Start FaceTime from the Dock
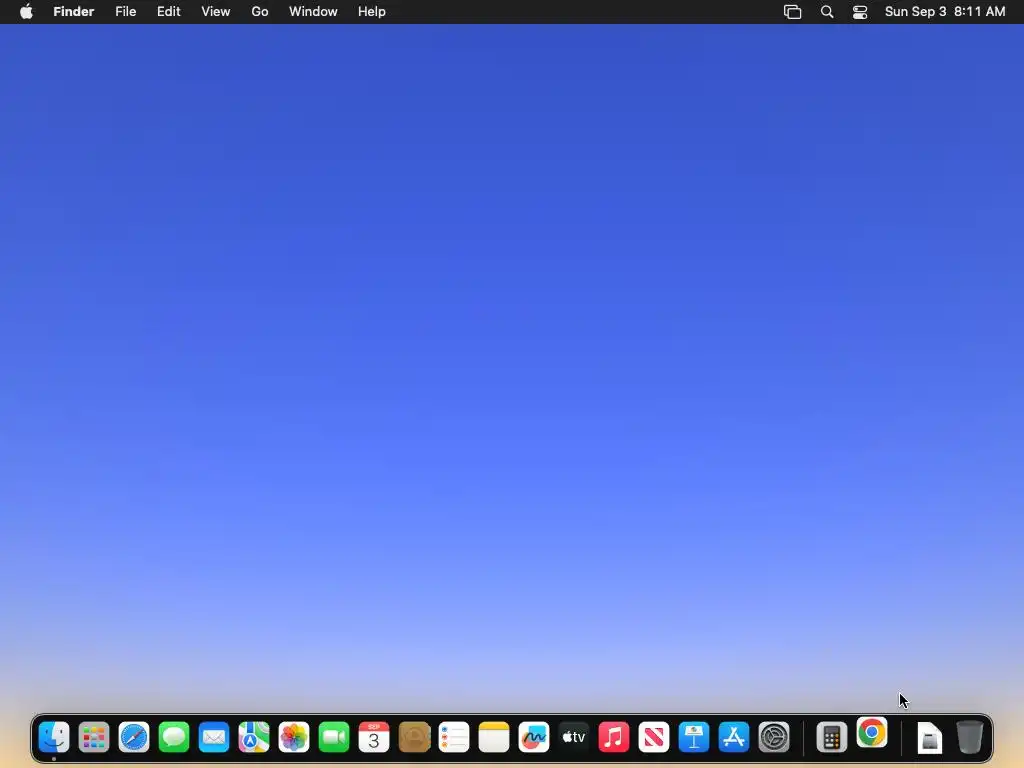 [334, 738]
